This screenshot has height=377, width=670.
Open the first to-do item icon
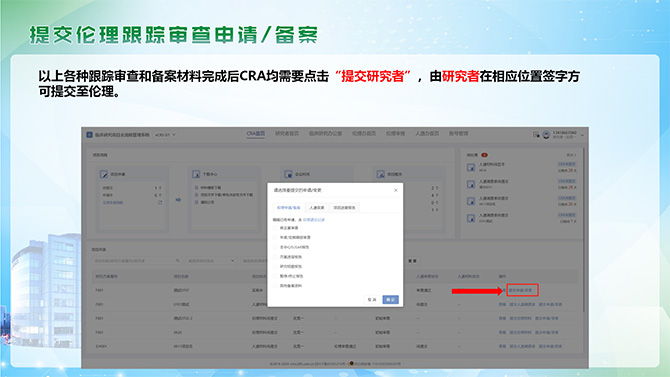click(471, 167)
